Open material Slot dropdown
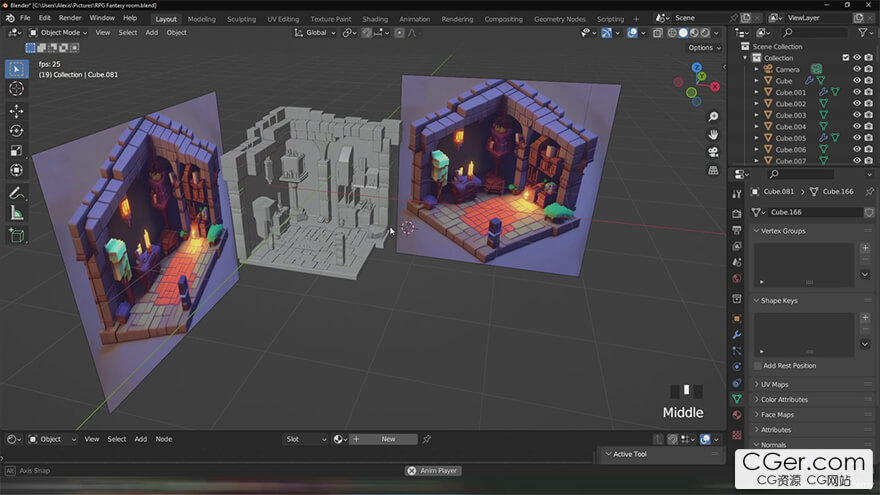This screenshot has width=880, height=495. coord(305,439)
